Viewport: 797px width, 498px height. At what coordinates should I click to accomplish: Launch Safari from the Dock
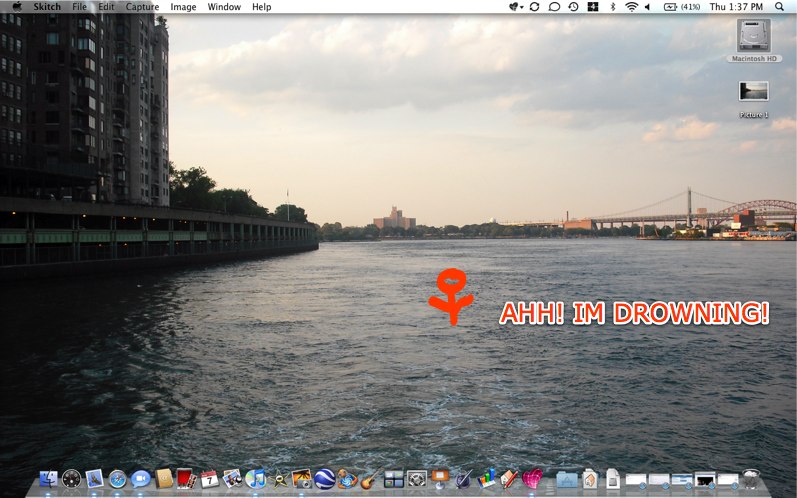click(x=117, y=479)
